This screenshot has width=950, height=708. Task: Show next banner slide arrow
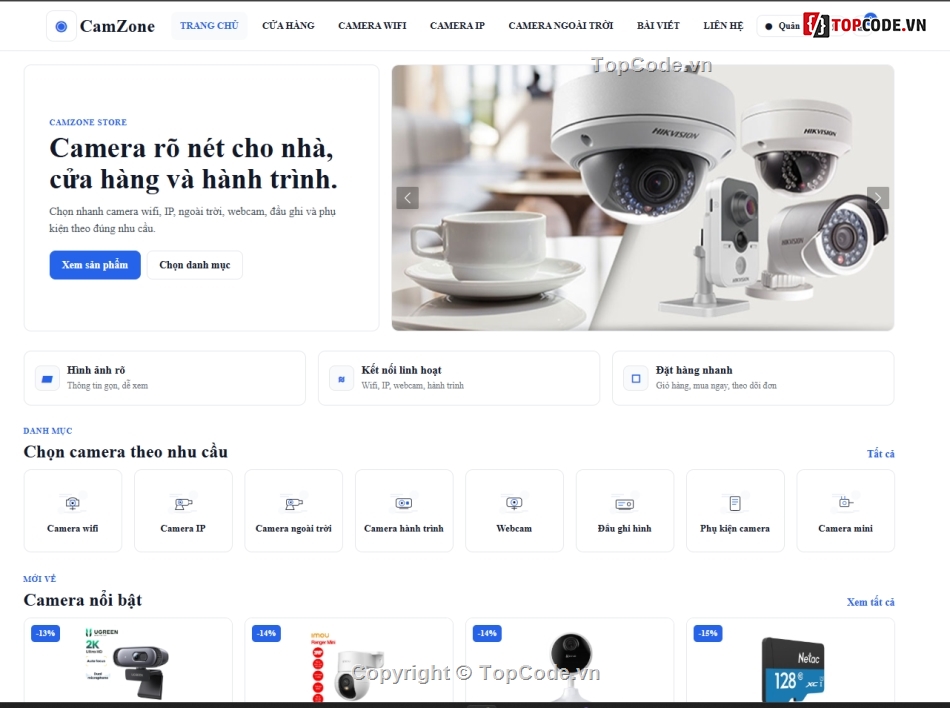click(x=878, y=198)
